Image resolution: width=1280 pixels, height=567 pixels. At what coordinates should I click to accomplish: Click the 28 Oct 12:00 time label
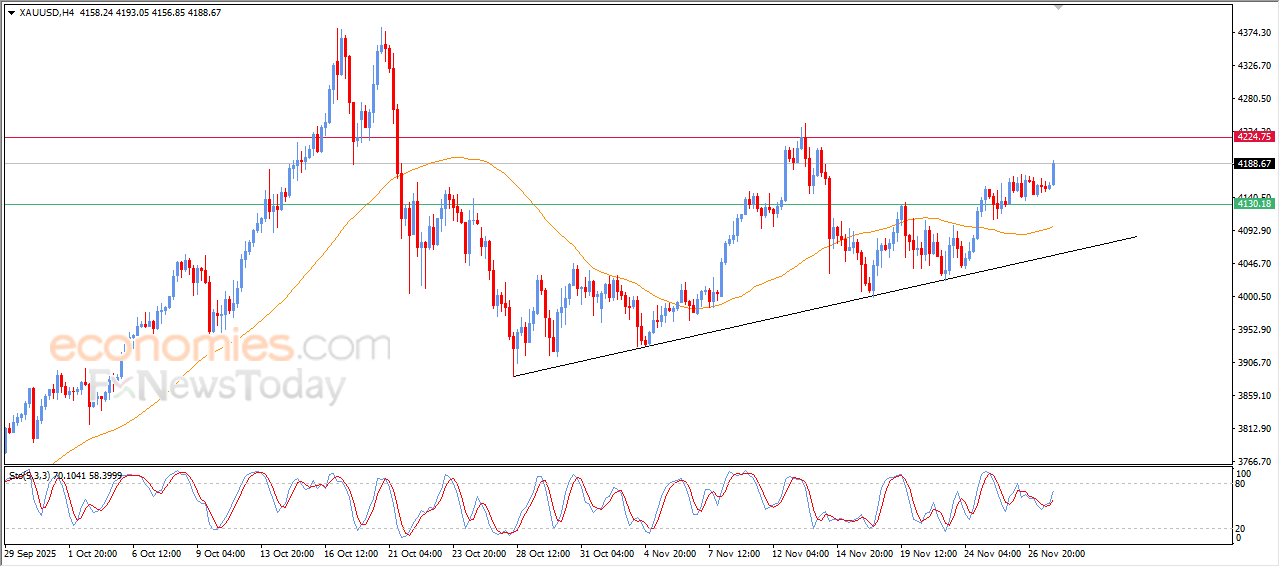click(544, 553)
